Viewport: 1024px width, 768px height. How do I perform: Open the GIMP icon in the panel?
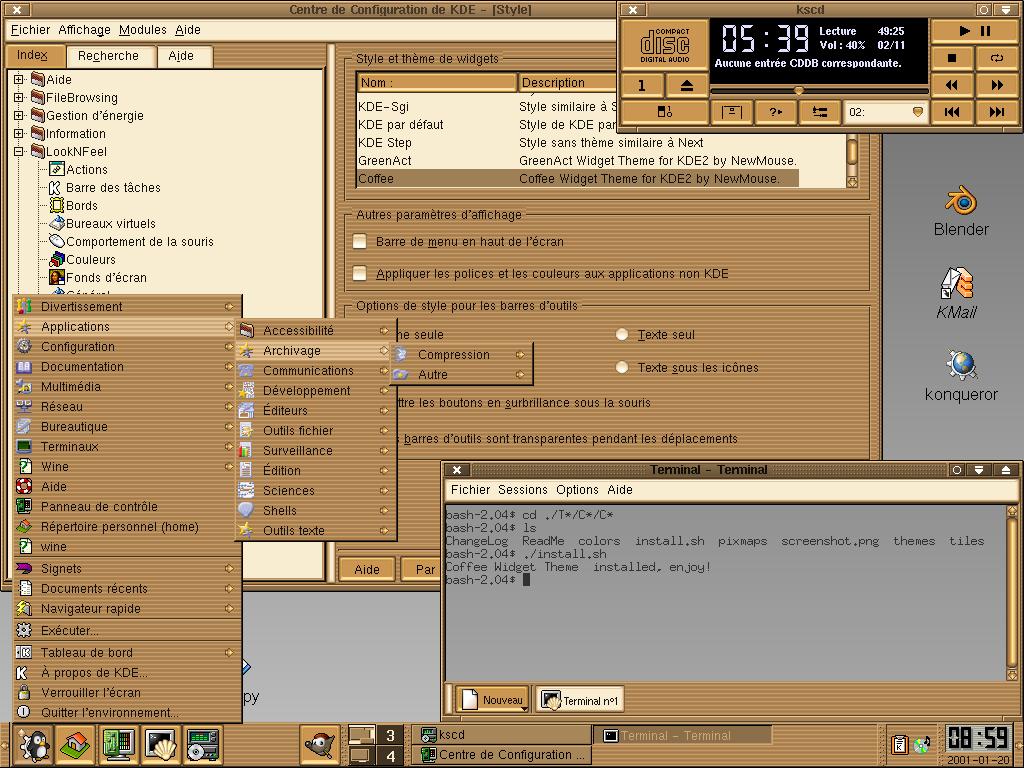pos(320,745)
